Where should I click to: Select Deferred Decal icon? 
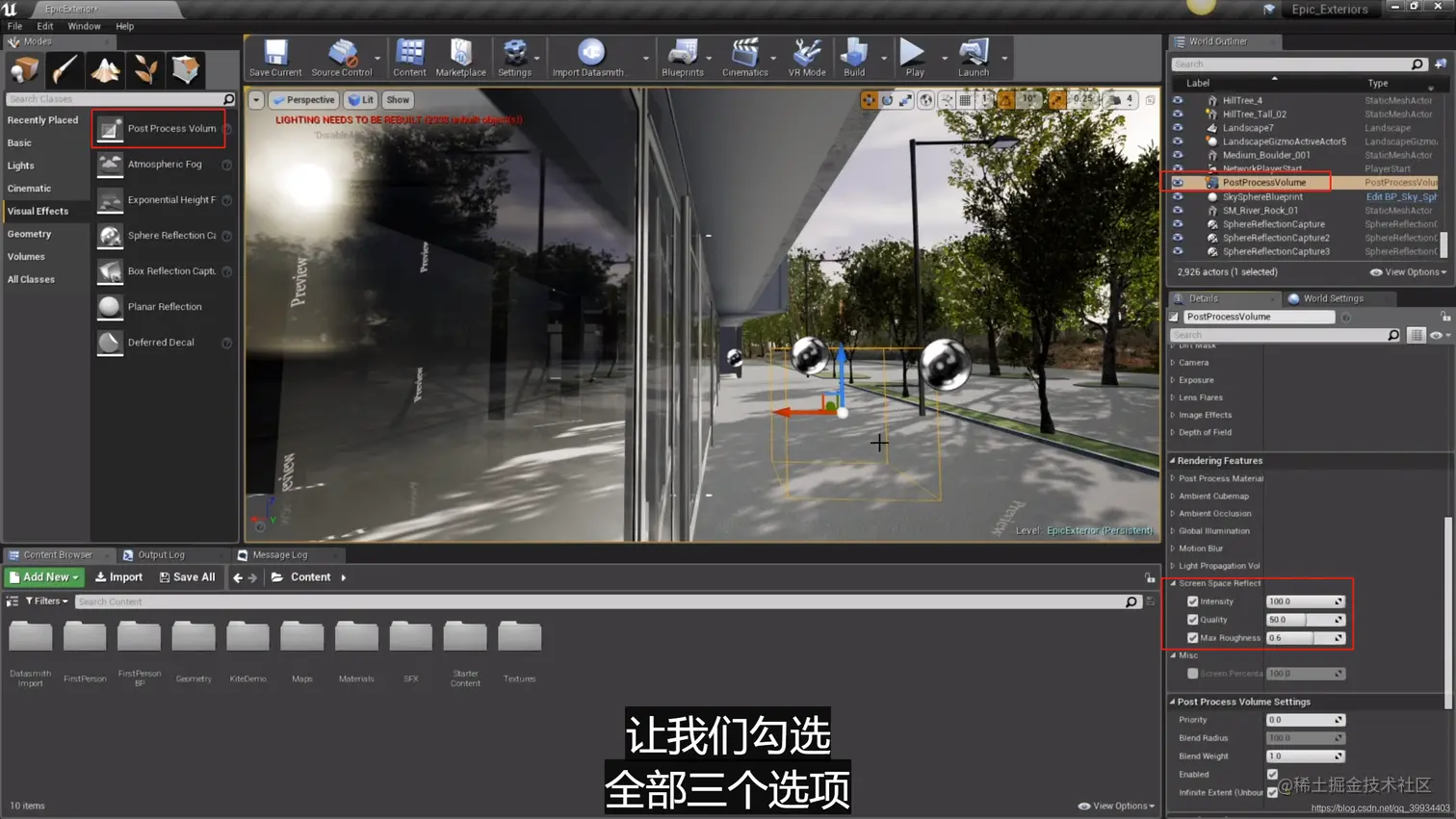[110, 343]
